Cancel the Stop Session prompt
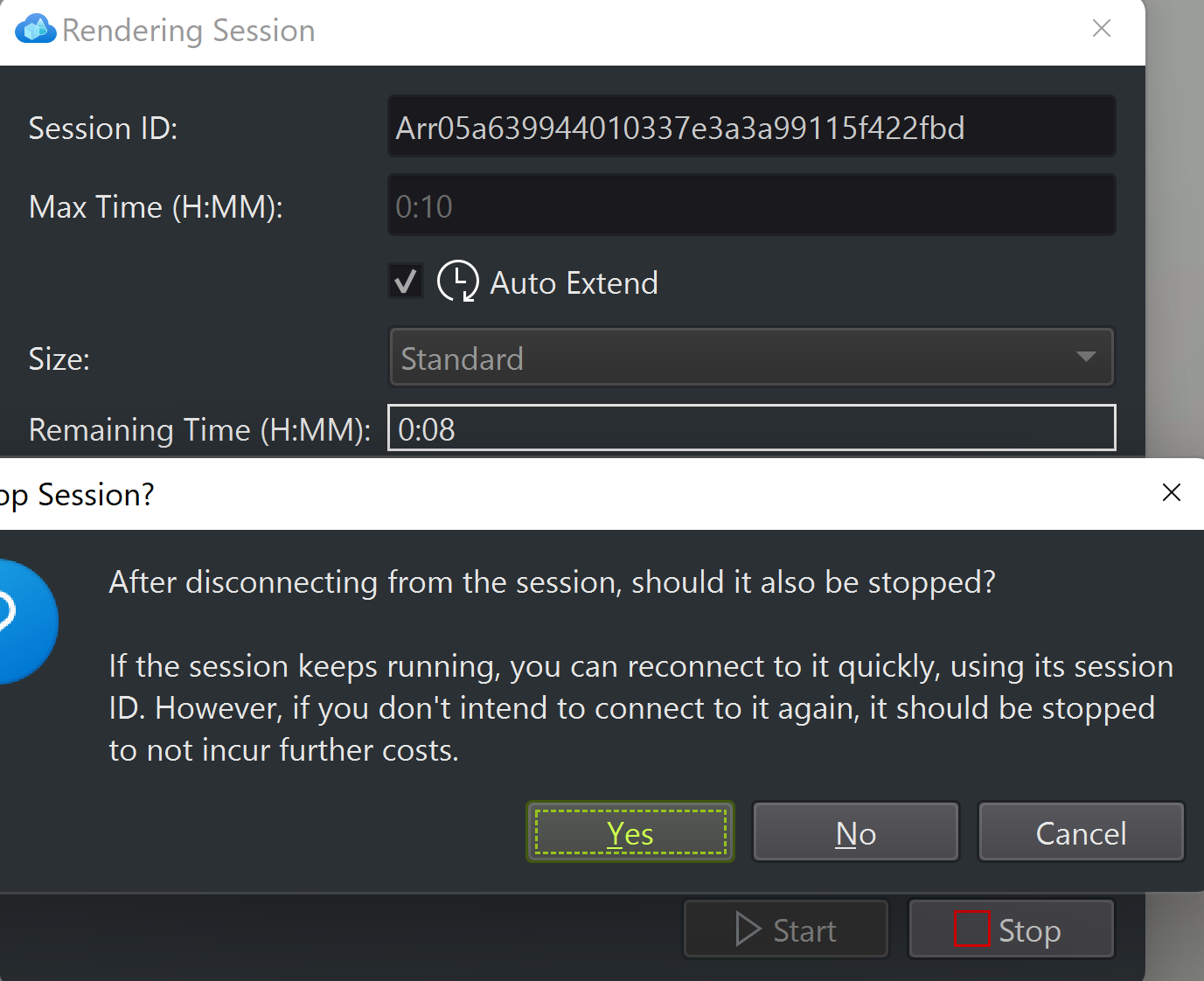1204x981 pixels. click(1081, 832)
